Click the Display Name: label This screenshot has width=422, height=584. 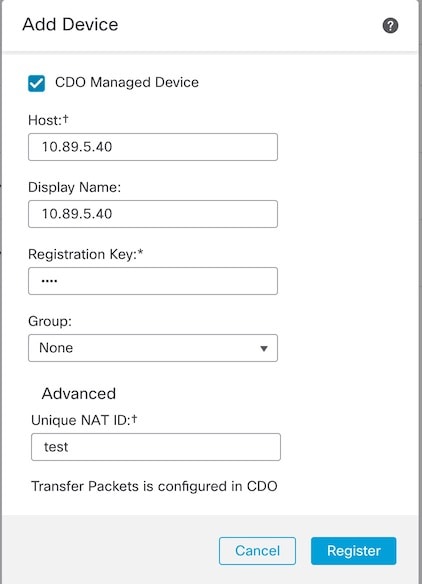pos(74,187)
